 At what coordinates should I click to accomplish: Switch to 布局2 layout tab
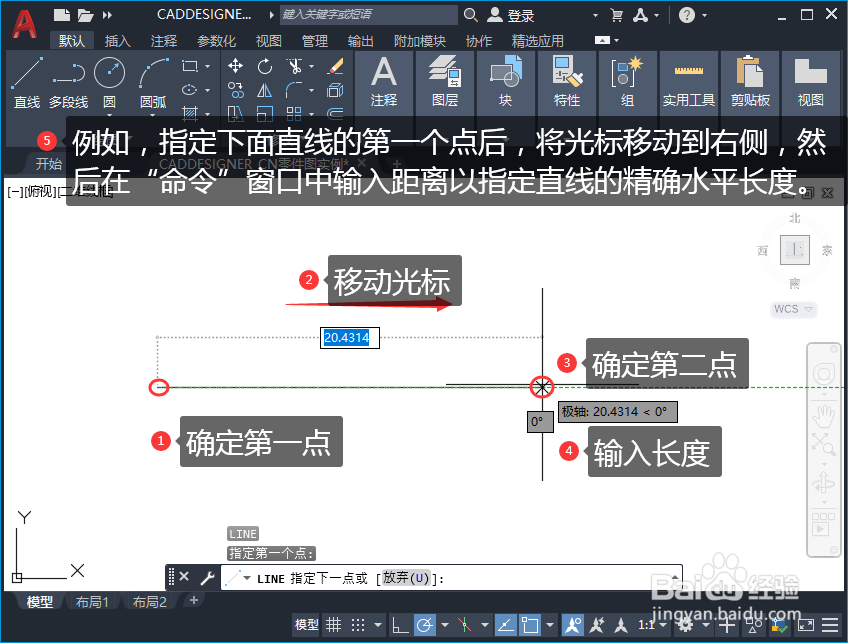click(149, 601)
